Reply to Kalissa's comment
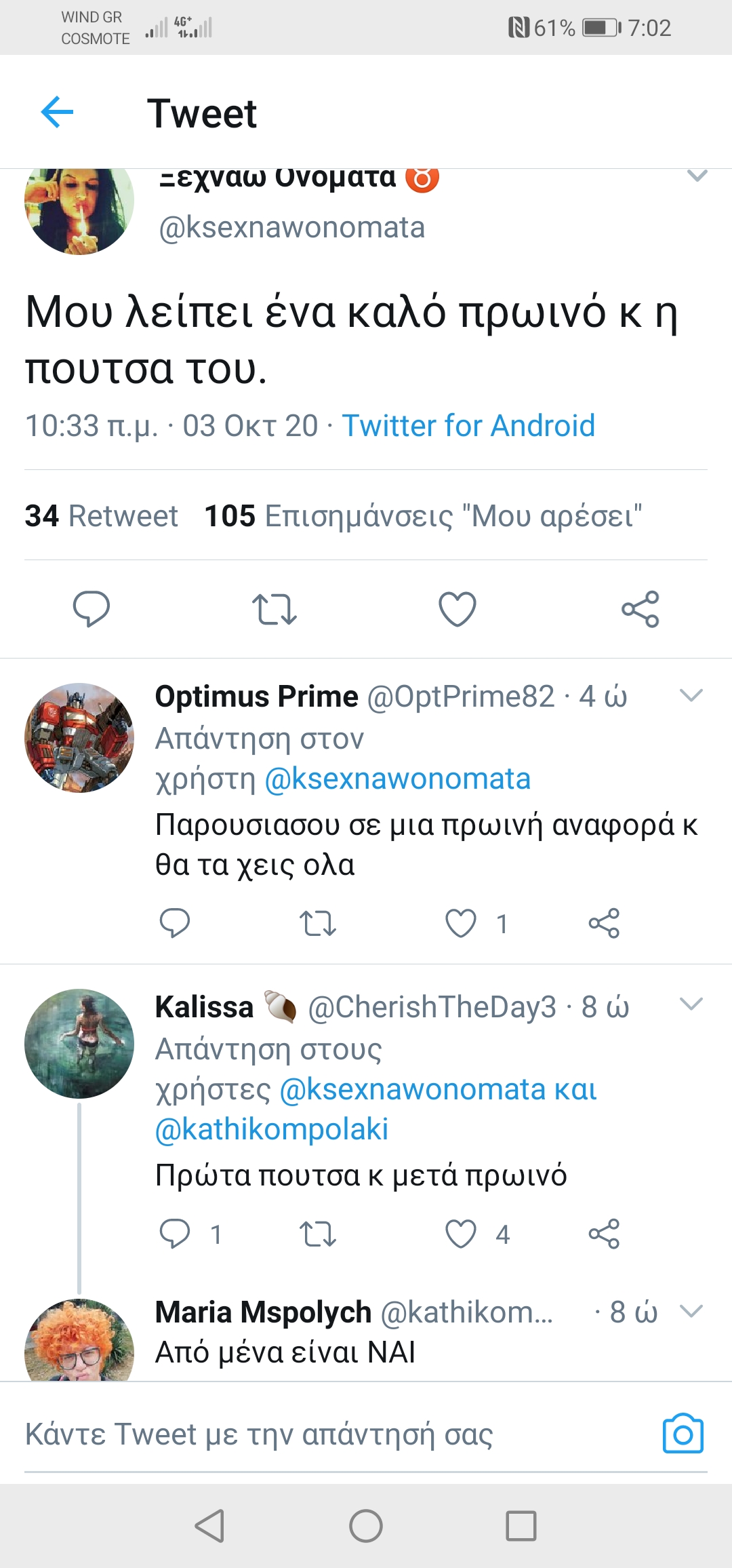Screen dimensions: 732x1568 174,1234
